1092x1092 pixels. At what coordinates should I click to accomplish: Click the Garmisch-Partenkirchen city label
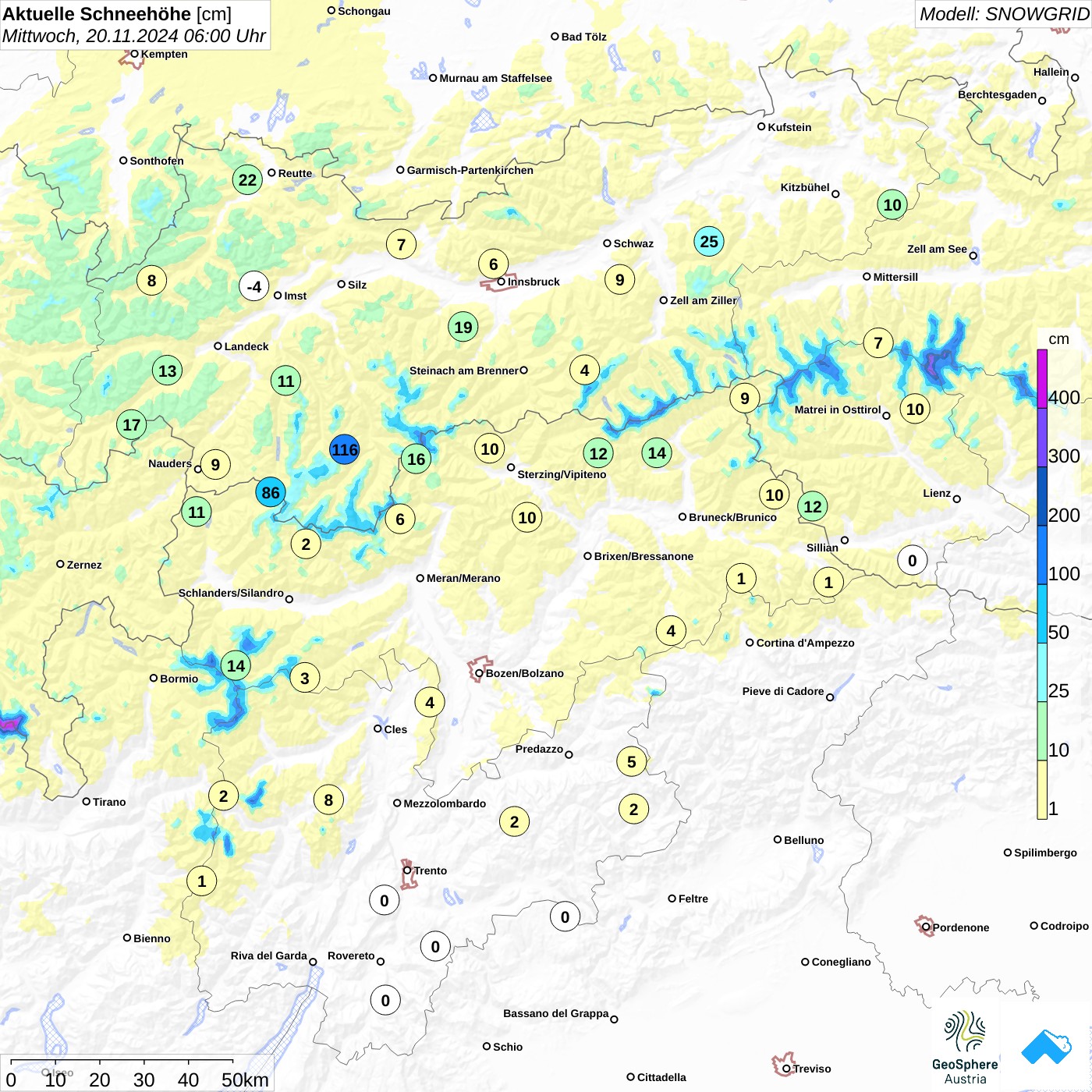click(470, 170)
